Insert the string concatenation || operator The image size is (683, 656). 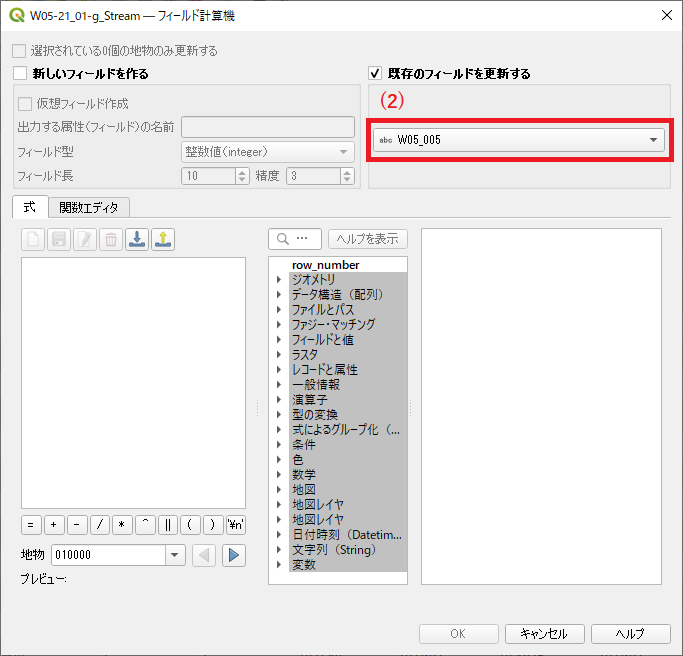pos(168,524)
